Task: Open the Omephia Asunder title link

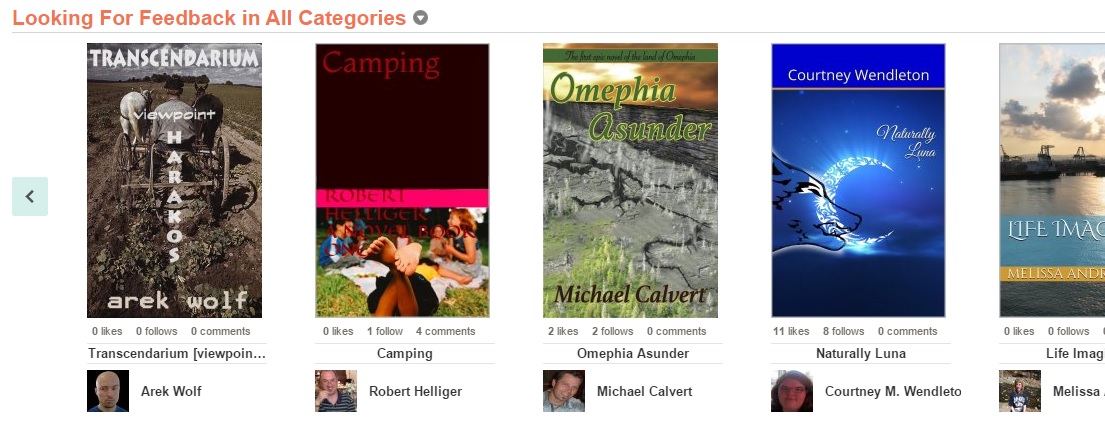Action: click(x=633, y=353)
